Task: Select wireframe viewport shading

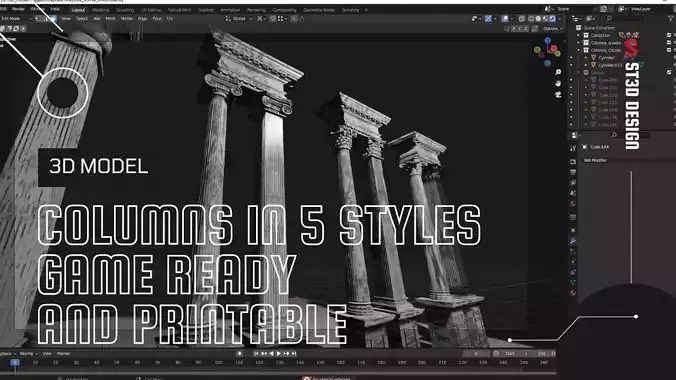Action: point(531,19)
